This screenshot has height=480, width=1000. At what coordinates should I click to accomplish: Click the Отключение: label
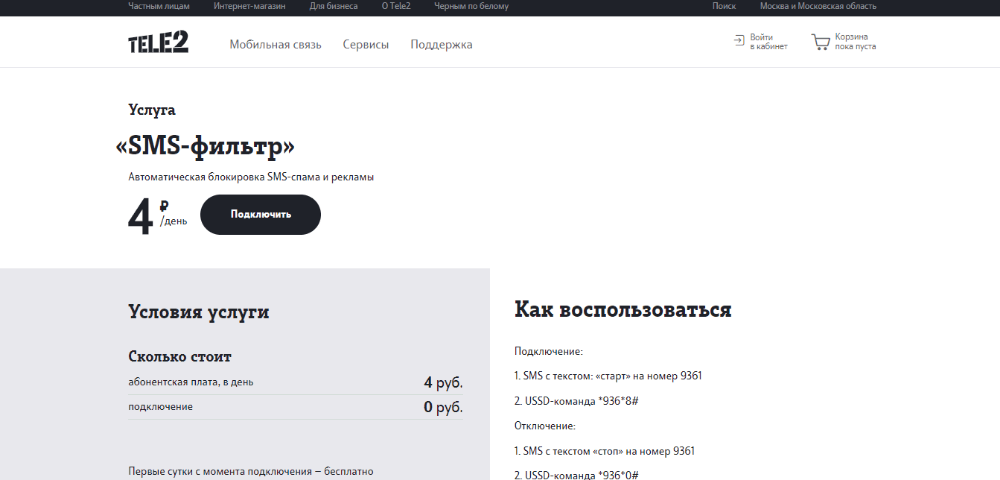pos(545,426)
